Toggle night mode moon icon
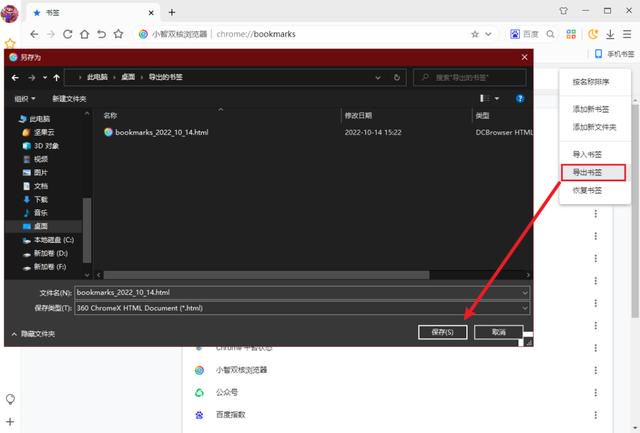The image size is (640, 433). [x=593, y=34]
